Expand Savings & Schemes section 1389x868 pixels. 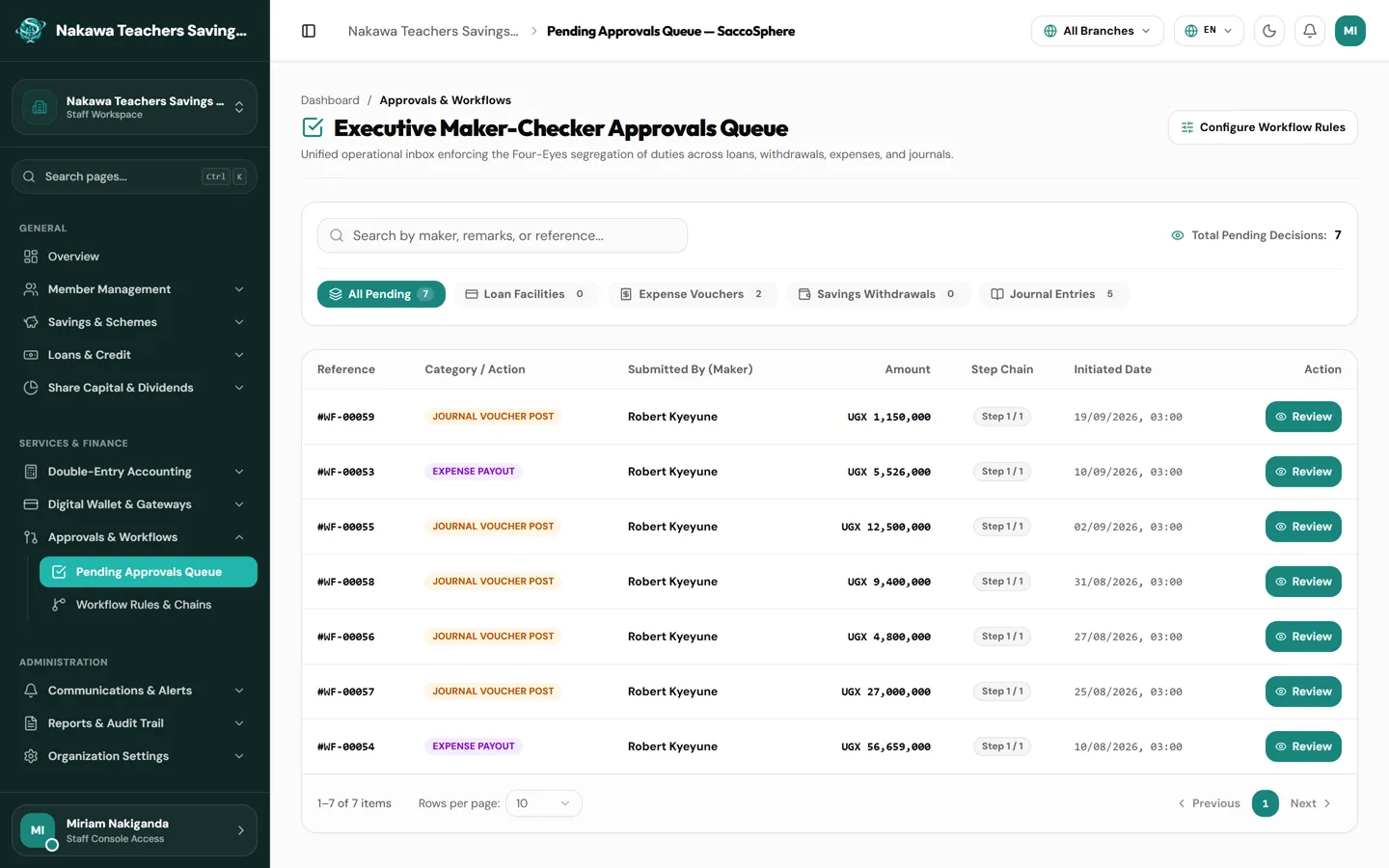135,322
